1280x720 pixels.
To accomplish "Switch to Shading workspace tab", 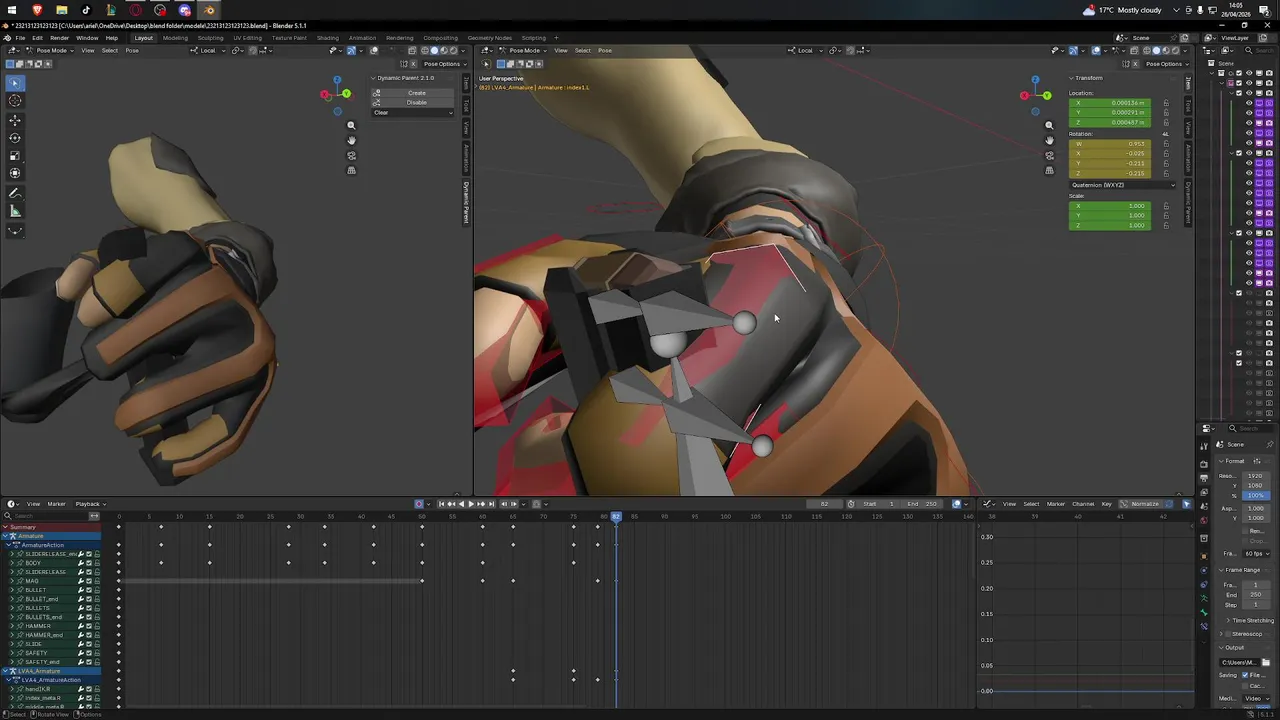I will (x=328, y=38).
